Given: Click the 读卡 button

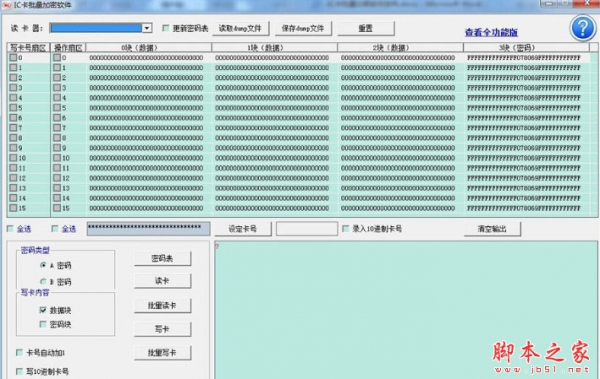Looking at the screenshot, I should pos(162,281).
